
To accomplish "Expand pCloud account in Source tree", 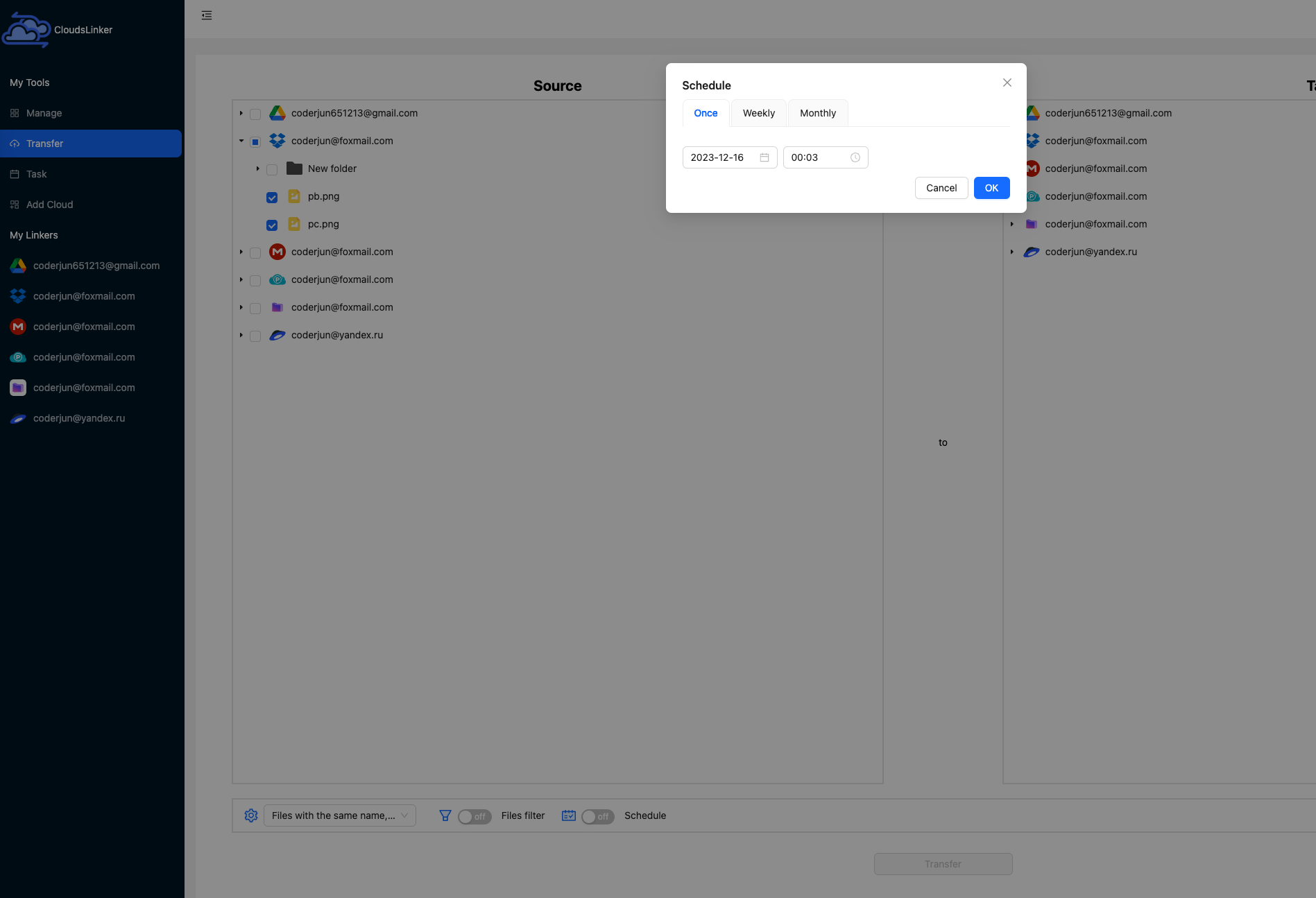I will click(x=241, y=279).
